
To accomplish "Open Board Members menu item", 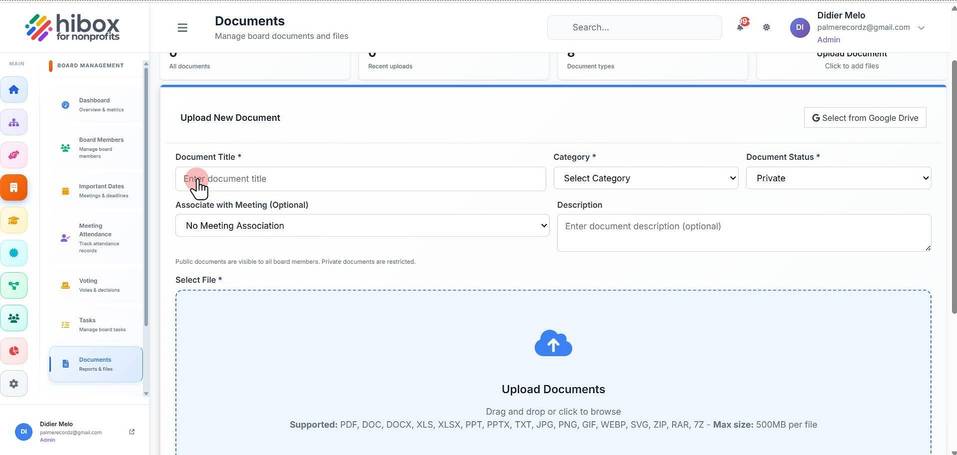I will 95,148.
